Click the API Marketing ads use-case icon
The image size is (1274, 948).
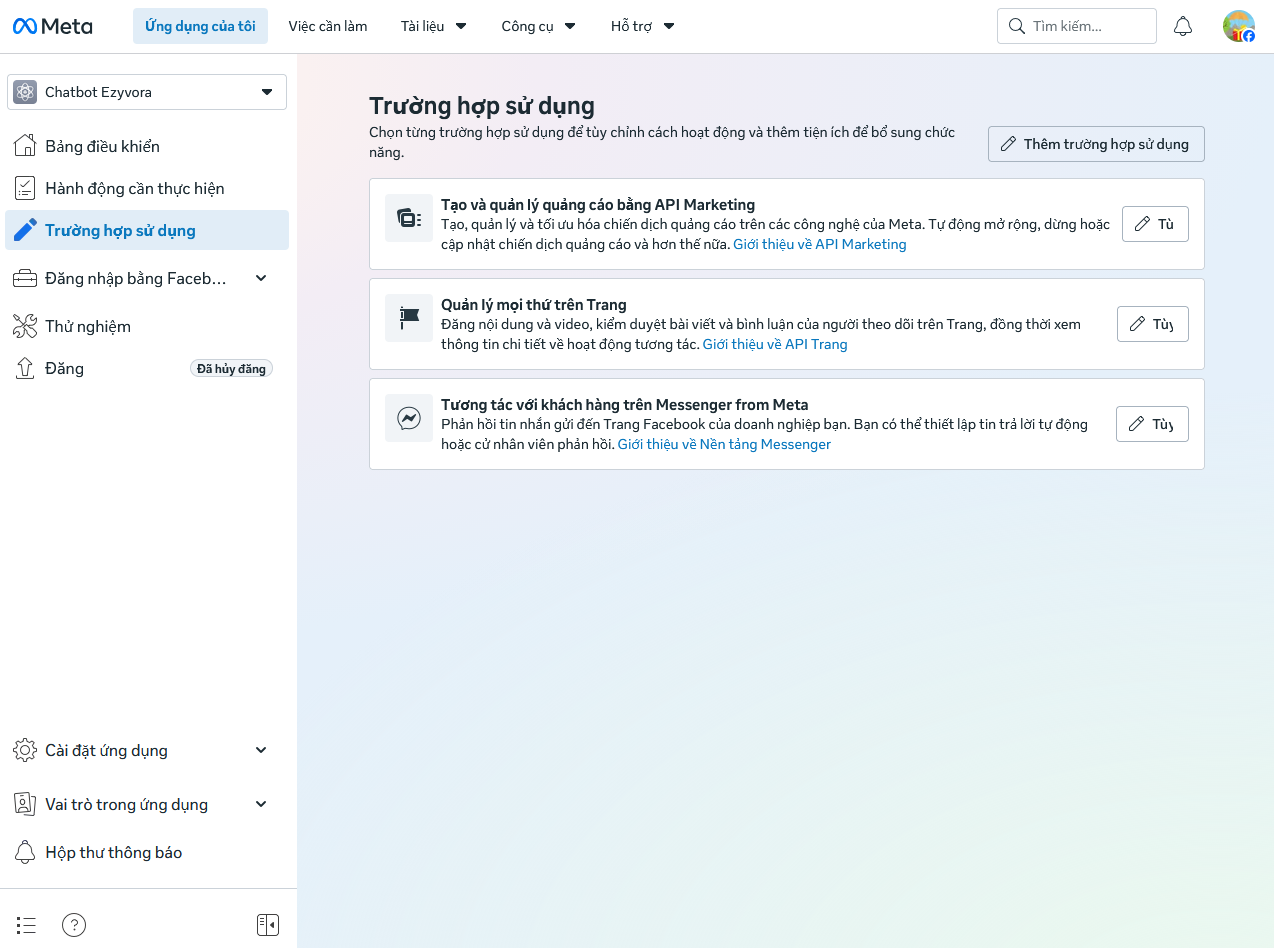click(409, 218)
